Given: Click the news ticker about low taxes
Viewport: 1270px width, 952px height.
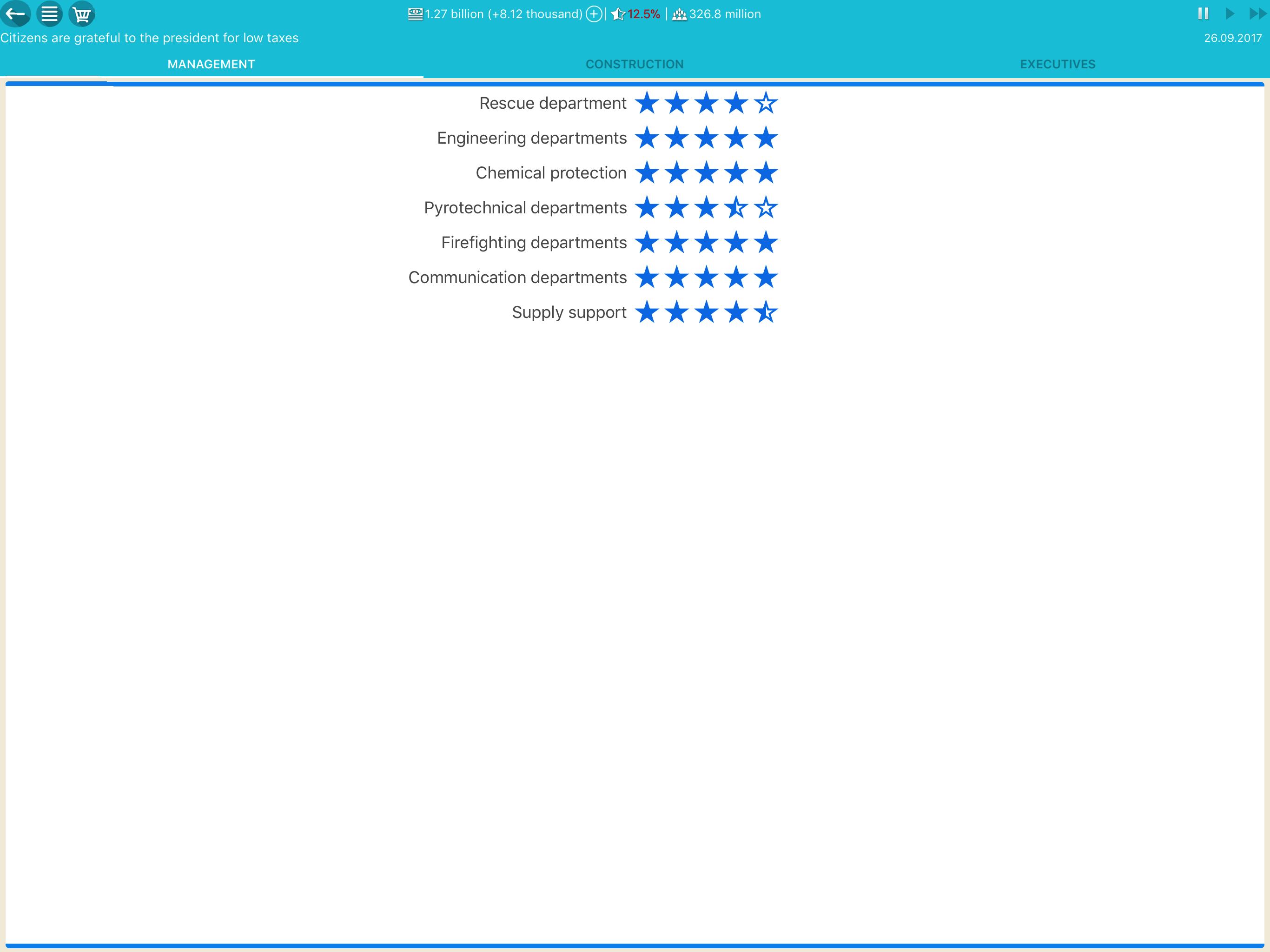Looking at the screenshot, I should pos(149,38).
